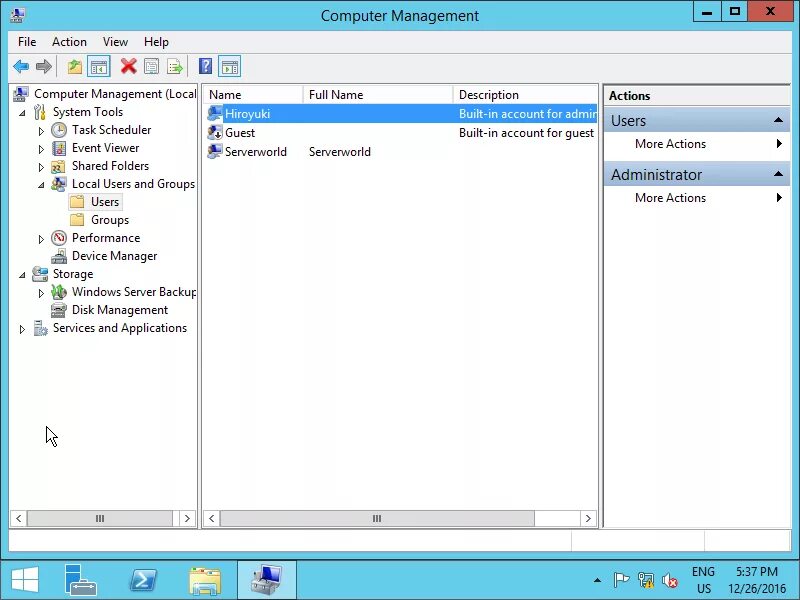Open the Help menu
The height and width of the screenshot is (600, 800).
156,42
